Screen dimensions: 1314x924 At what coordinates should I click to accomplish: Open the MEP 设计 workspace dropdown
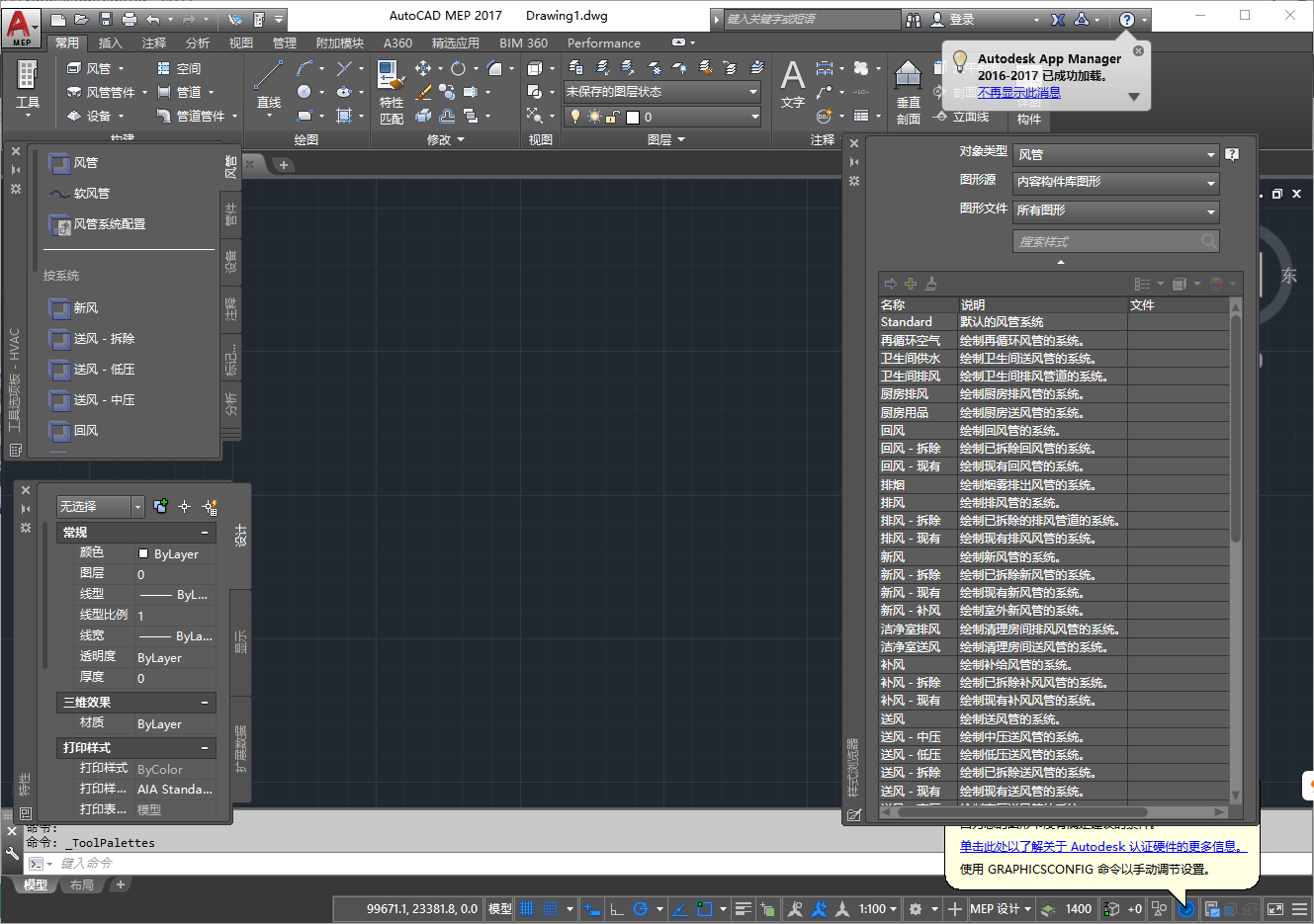(1001, 908)
